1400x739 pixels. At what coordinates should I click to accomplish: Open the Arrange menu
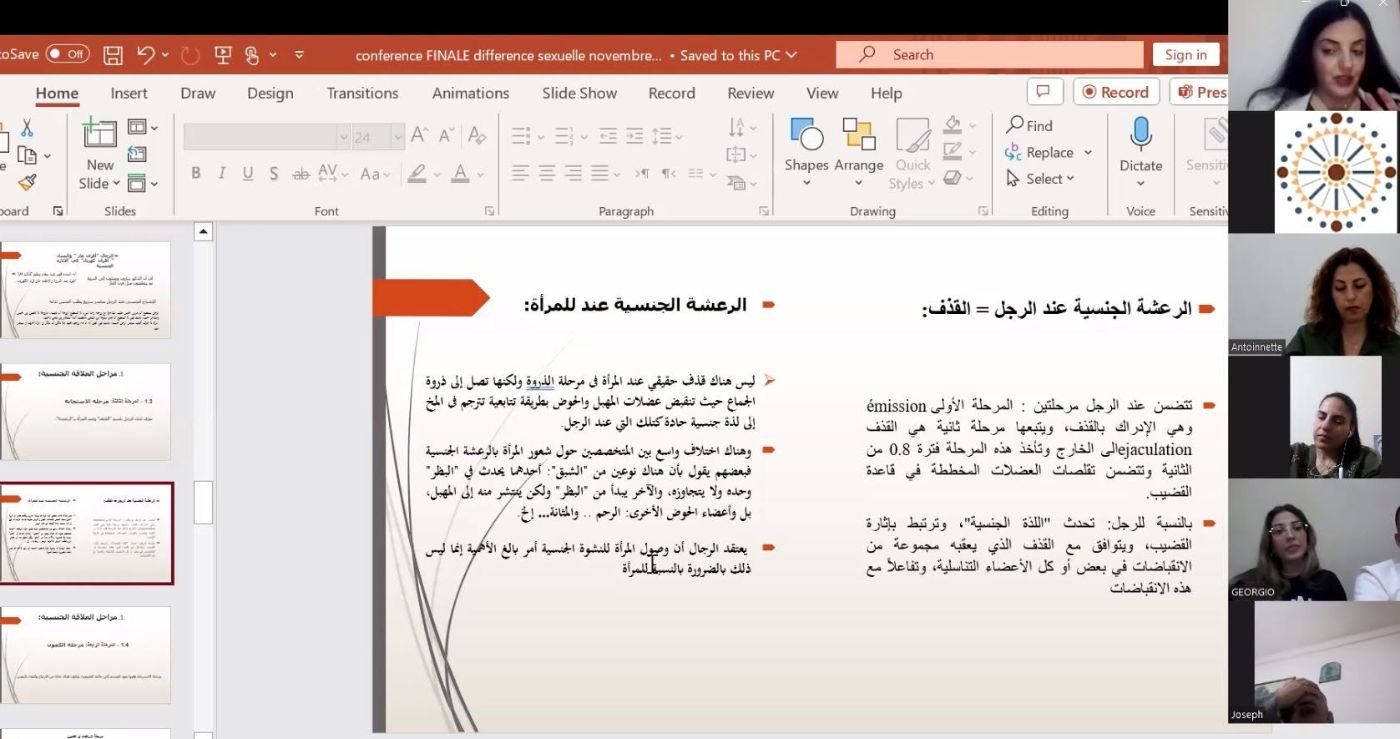pos(859,152)
